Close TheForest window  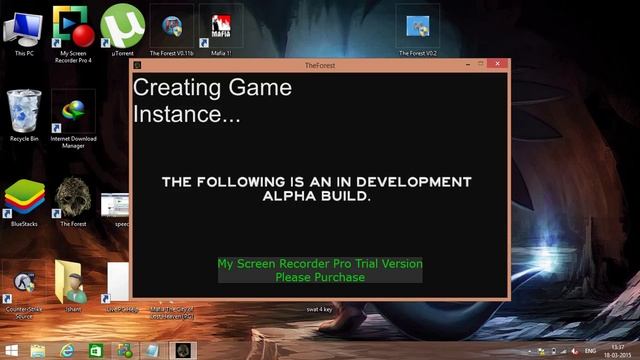(498, 64)
